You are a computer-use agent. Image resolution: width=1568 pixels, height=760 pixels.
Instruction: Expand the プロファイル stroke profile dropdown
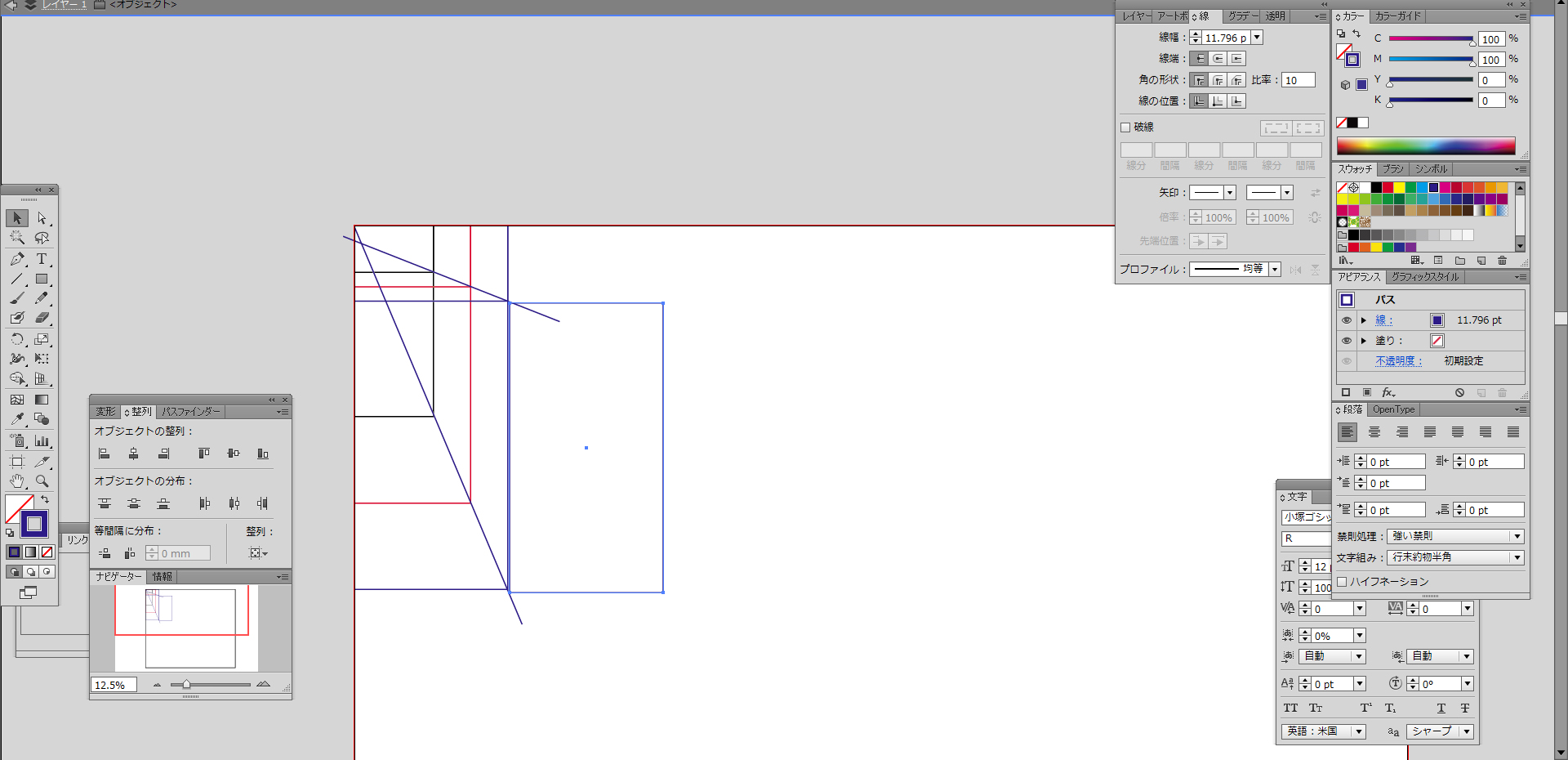[1274, 270]
